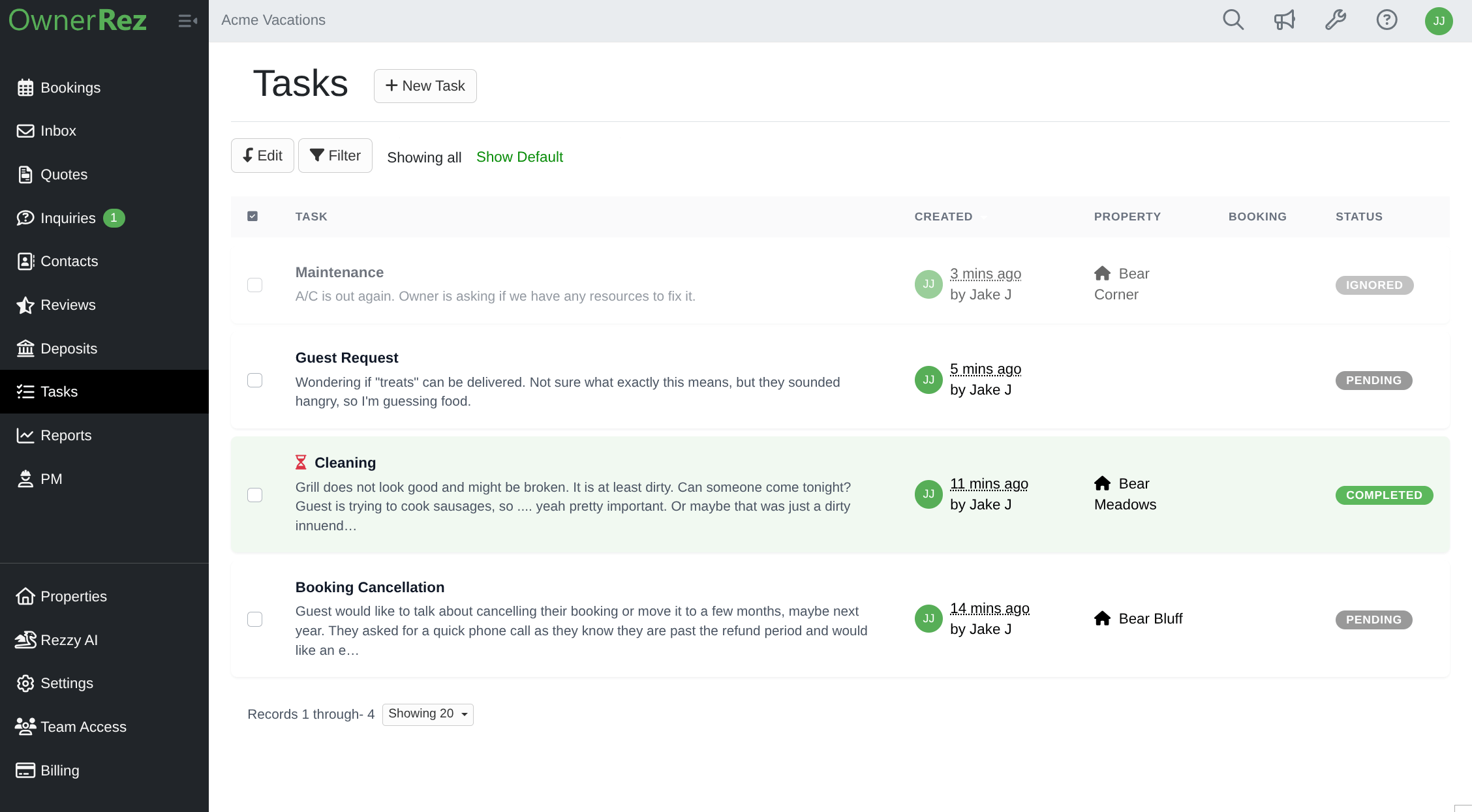Click the '11 mins ago' timestamp
The height and width of the screenshot is (812, 1472).
pyautogui.click(x=989, y=484)
